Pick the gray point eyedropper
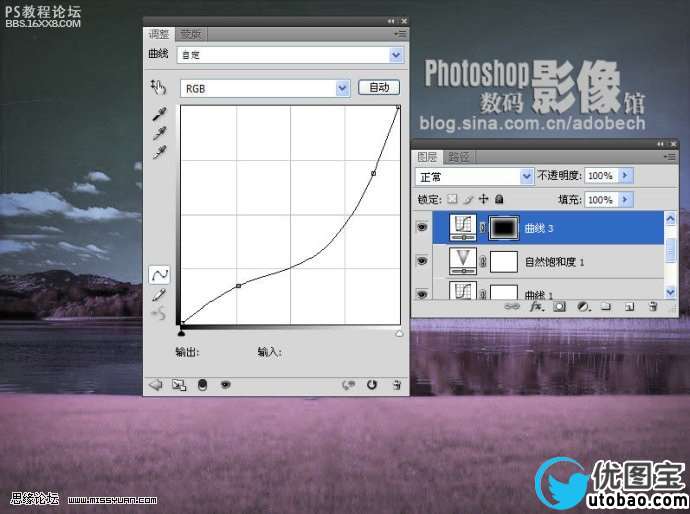Image resolution: width=690 pixels, height=514 pixels. click(159, 133)
